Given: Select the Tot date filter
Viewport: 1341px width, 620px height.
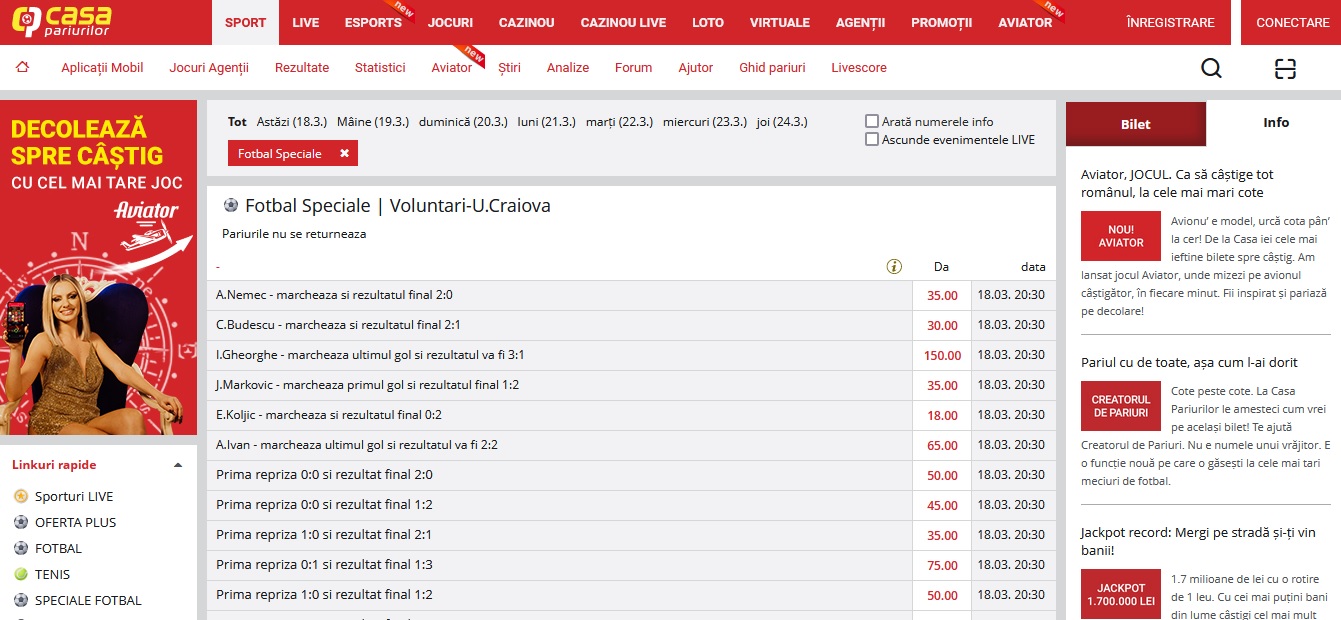Looking at the screenshot, I should (237, 122).
